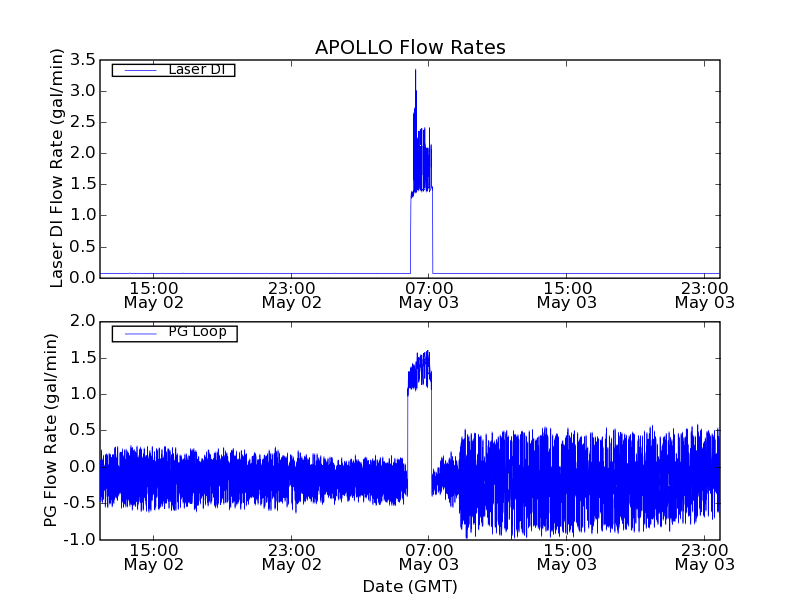The image size is (800, 600).
Task: Click the 1.5 tick on Laser DI axis
Action: [x=83, y=184]
